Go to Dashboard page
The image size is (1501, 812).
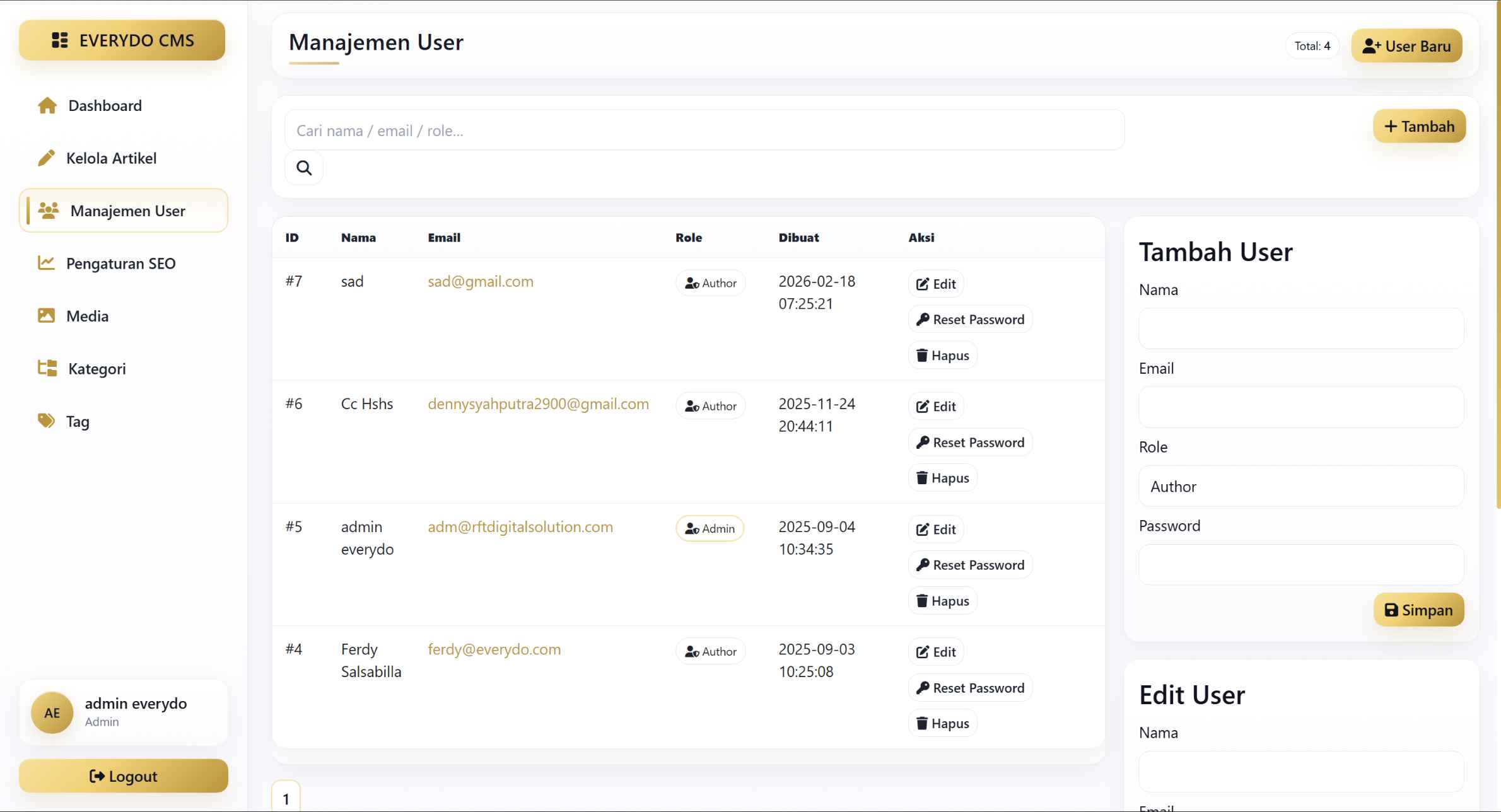124,106
